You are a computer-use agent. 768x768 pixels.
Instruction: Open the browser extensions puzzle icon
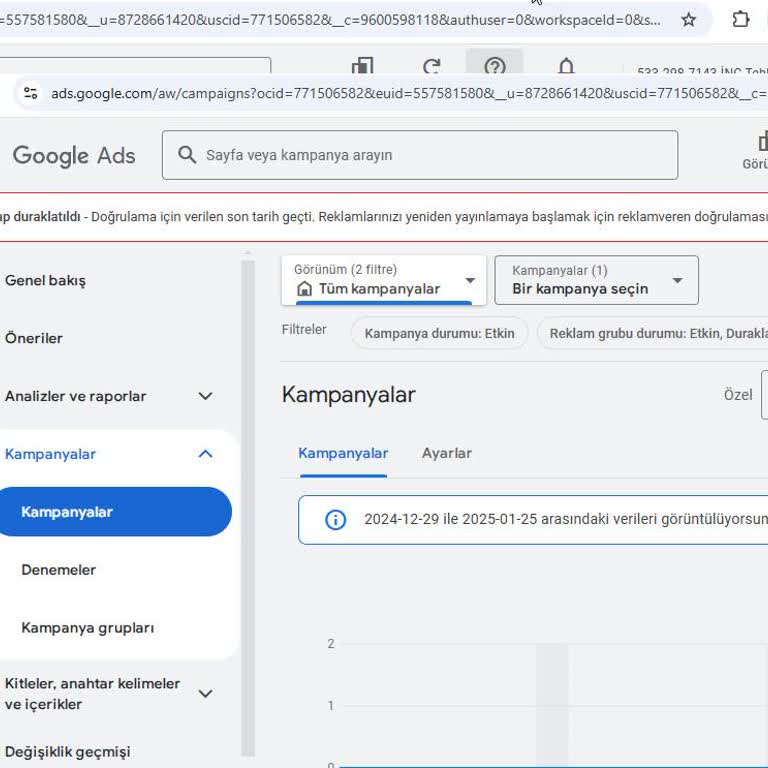pos(740,19)
